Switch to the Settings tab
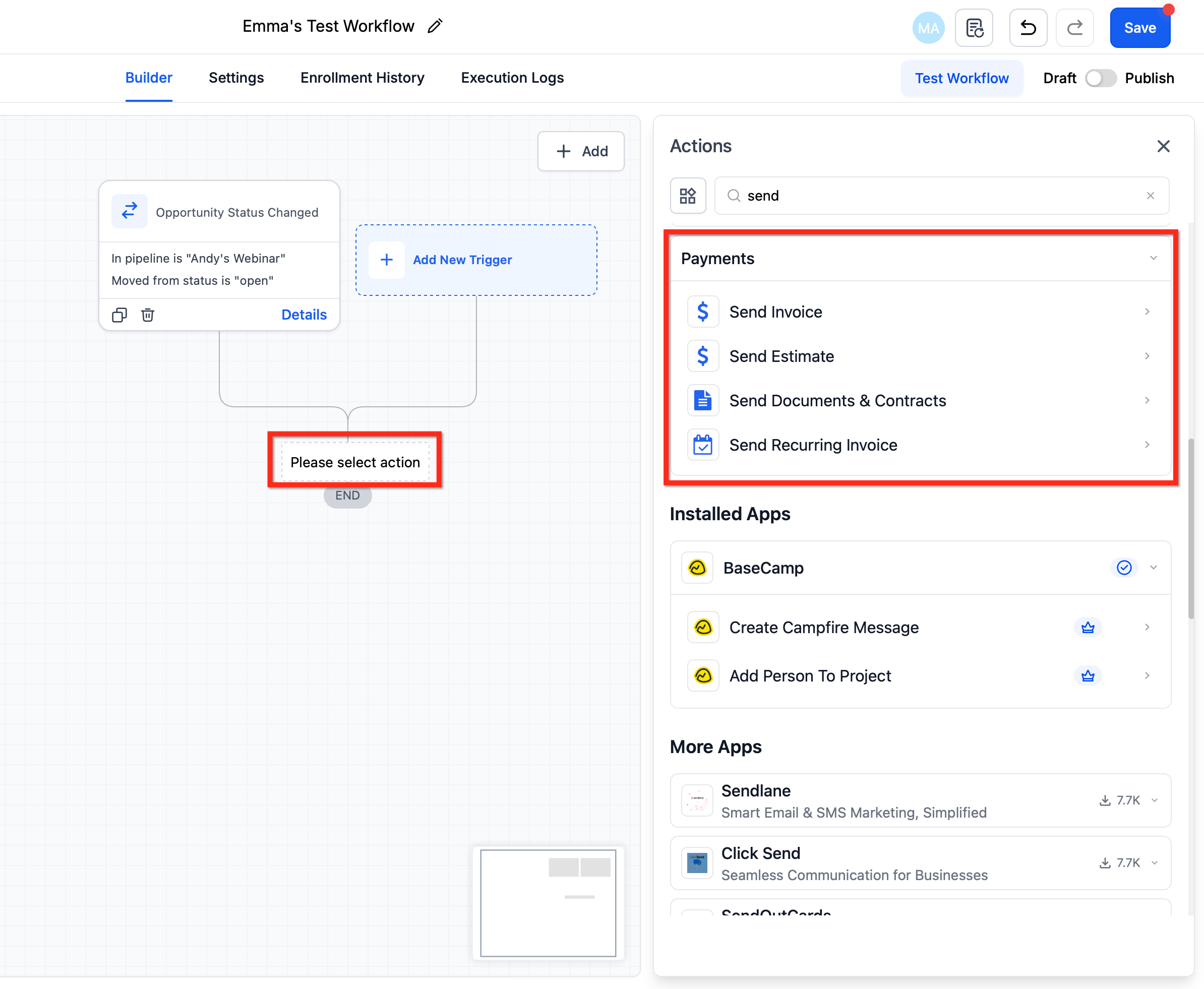1204x989 pixels. [x=236, y=78]
